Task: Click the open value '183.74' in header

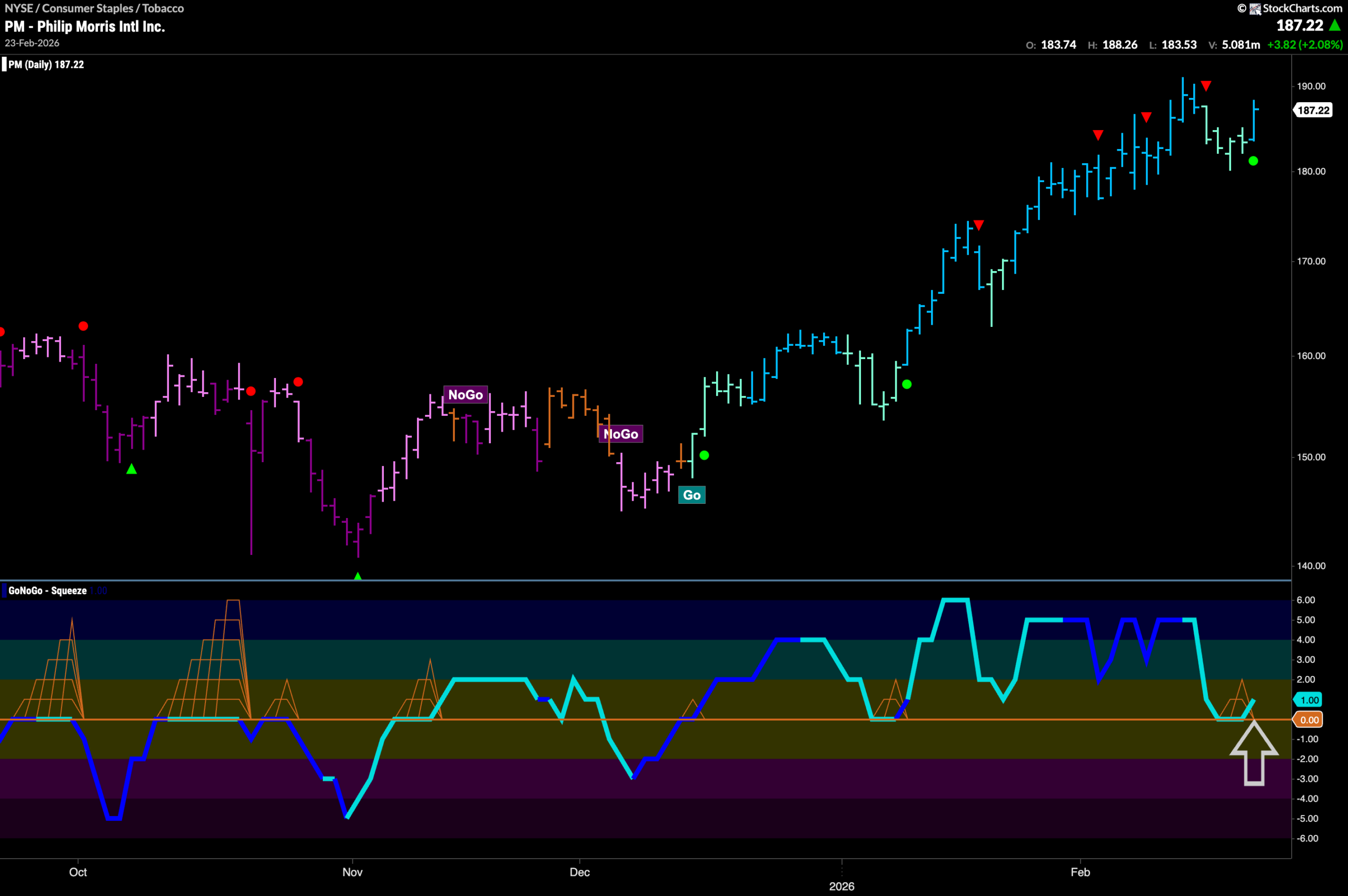Action: 1058,45
